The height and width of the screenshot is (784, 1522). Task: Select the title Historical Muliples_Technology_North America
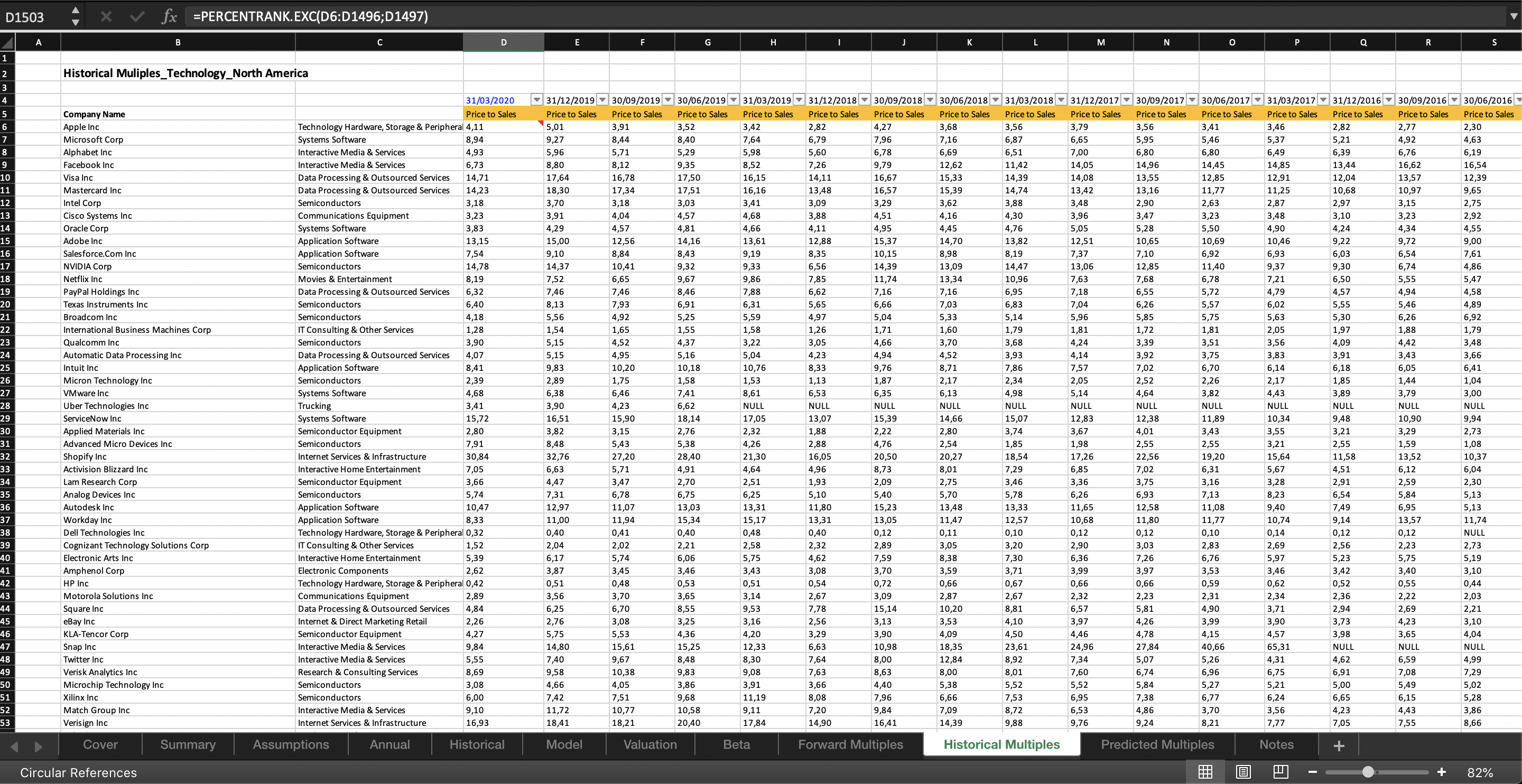185,73
